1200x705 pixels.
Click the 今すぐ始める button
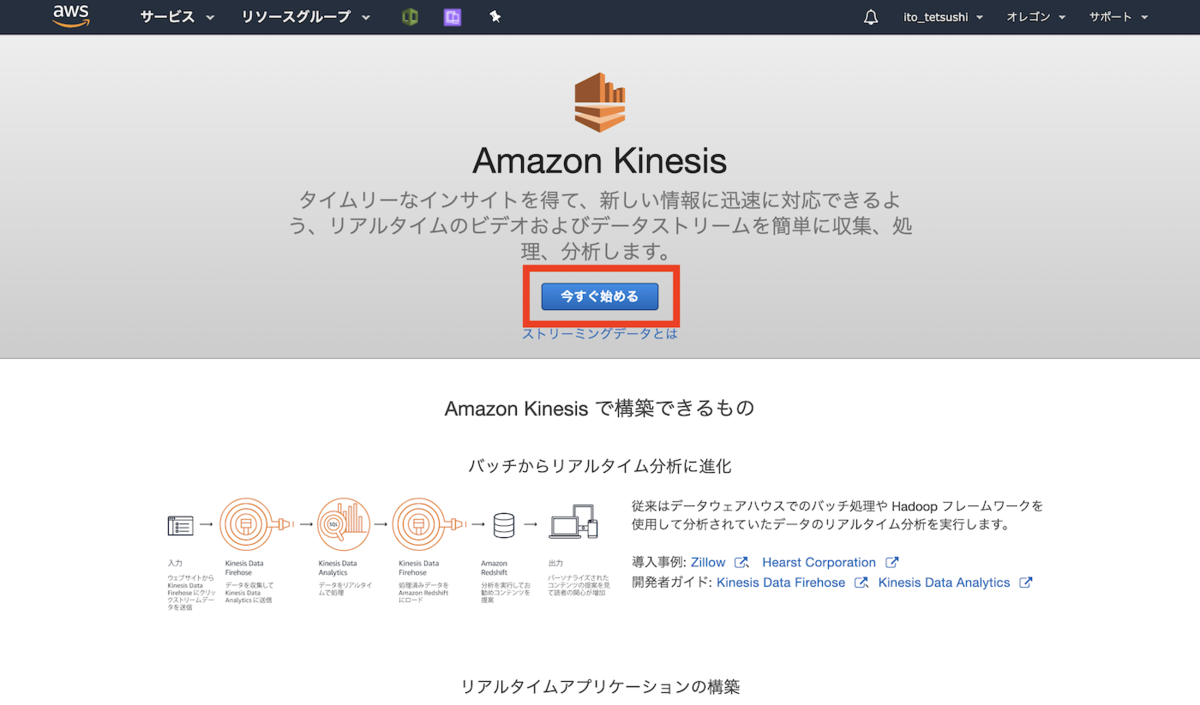[x=599, y=296]
